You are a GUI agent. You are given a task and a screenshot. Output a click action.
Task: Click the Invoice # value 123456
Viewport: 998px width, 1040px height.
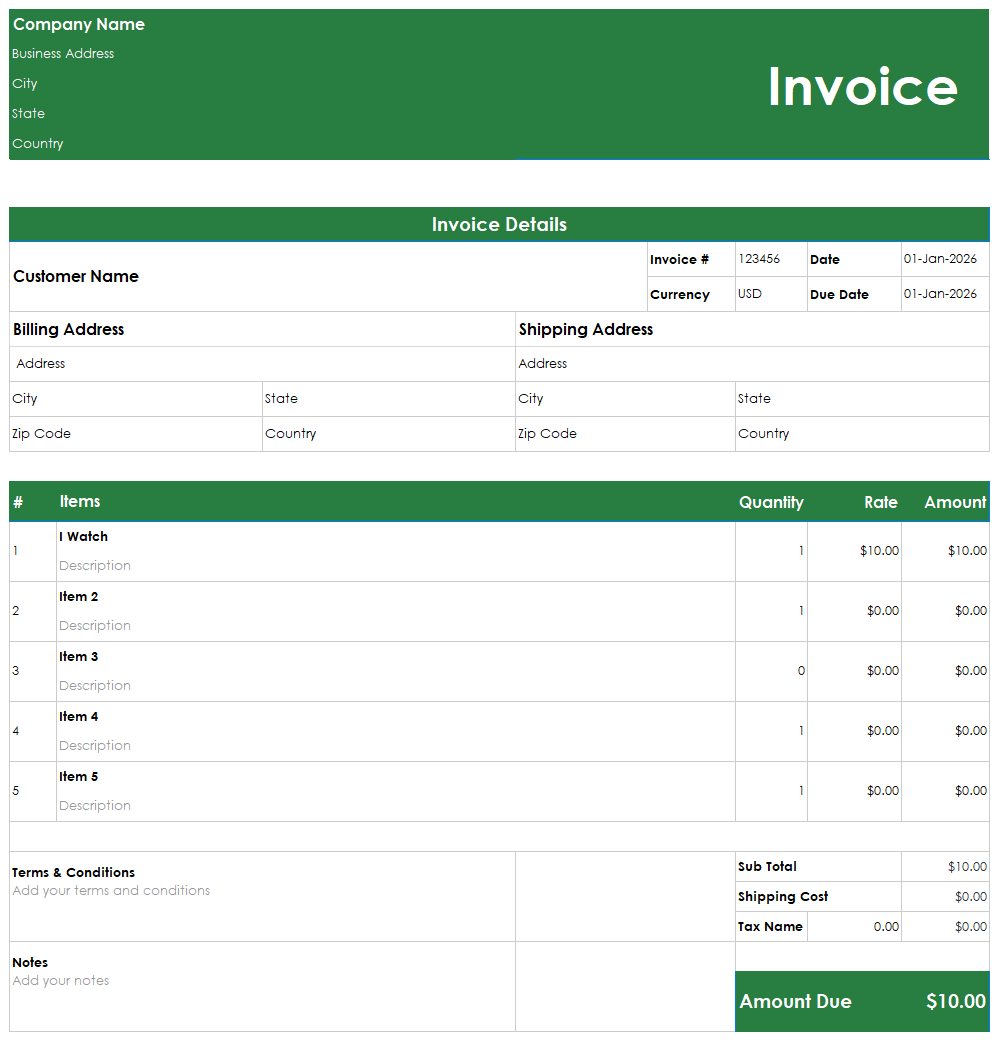[756, 259]
